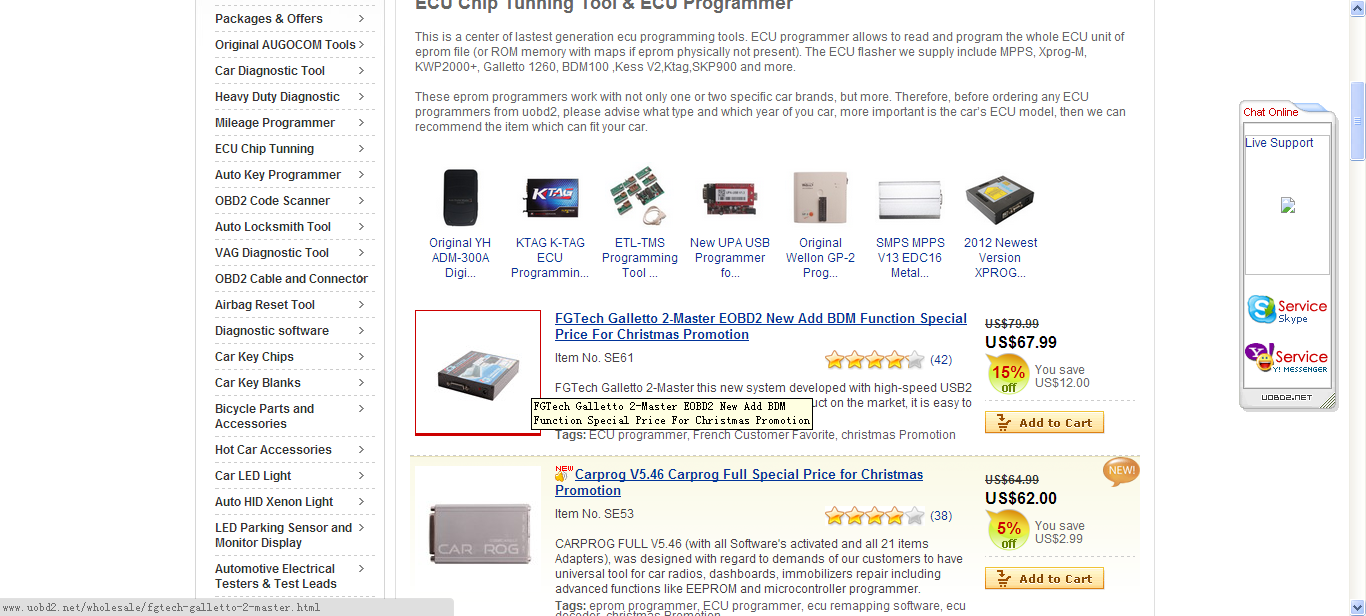Open the New UPA USB Programmer image

[730, 198]
